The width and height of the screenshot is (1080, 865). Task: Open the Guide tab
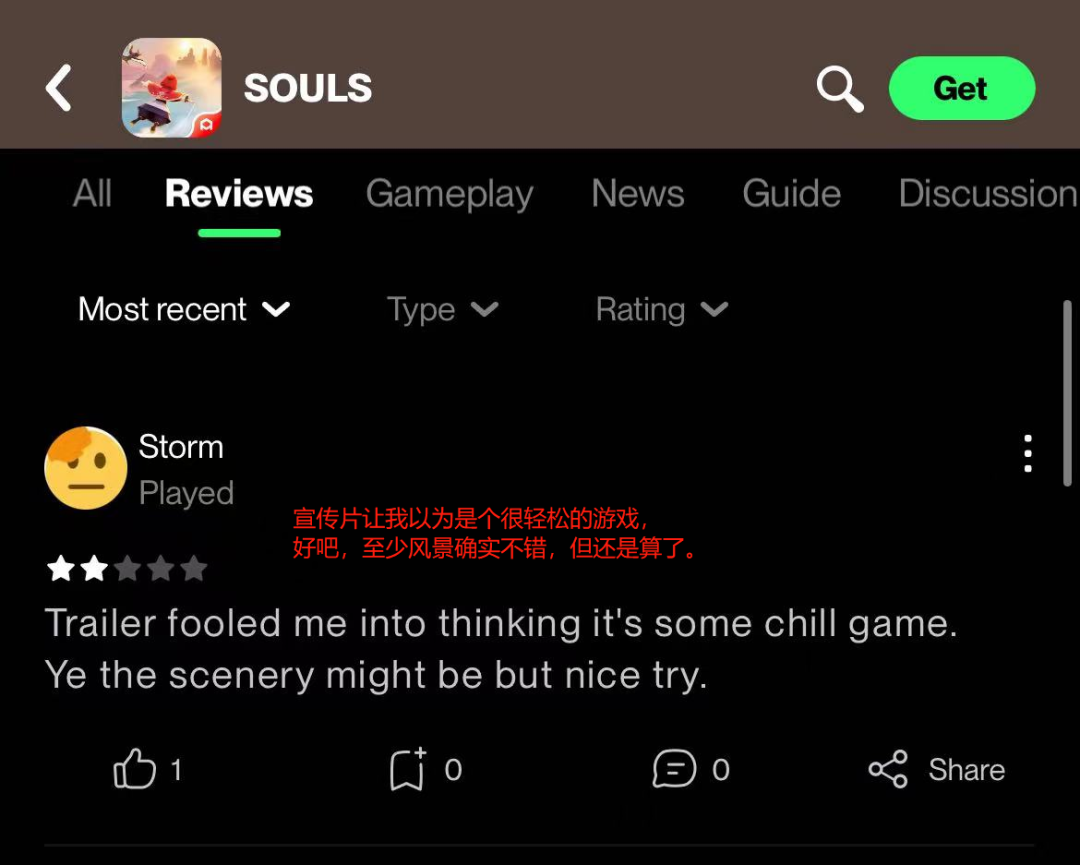(x=791, y=194)
